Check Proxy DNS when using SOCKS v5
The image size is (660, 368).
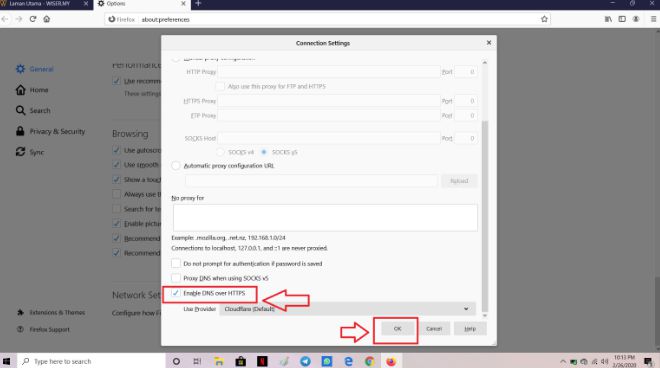click(176, 278)
